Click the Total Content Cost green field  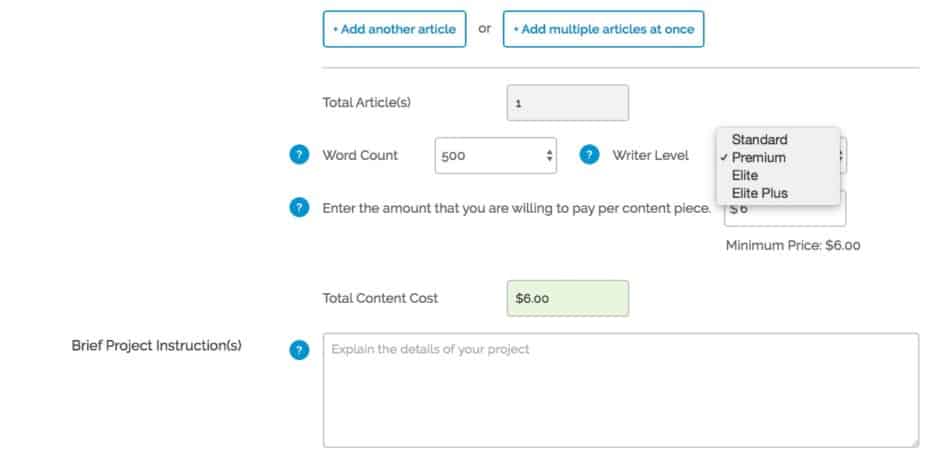click(568, 298)
